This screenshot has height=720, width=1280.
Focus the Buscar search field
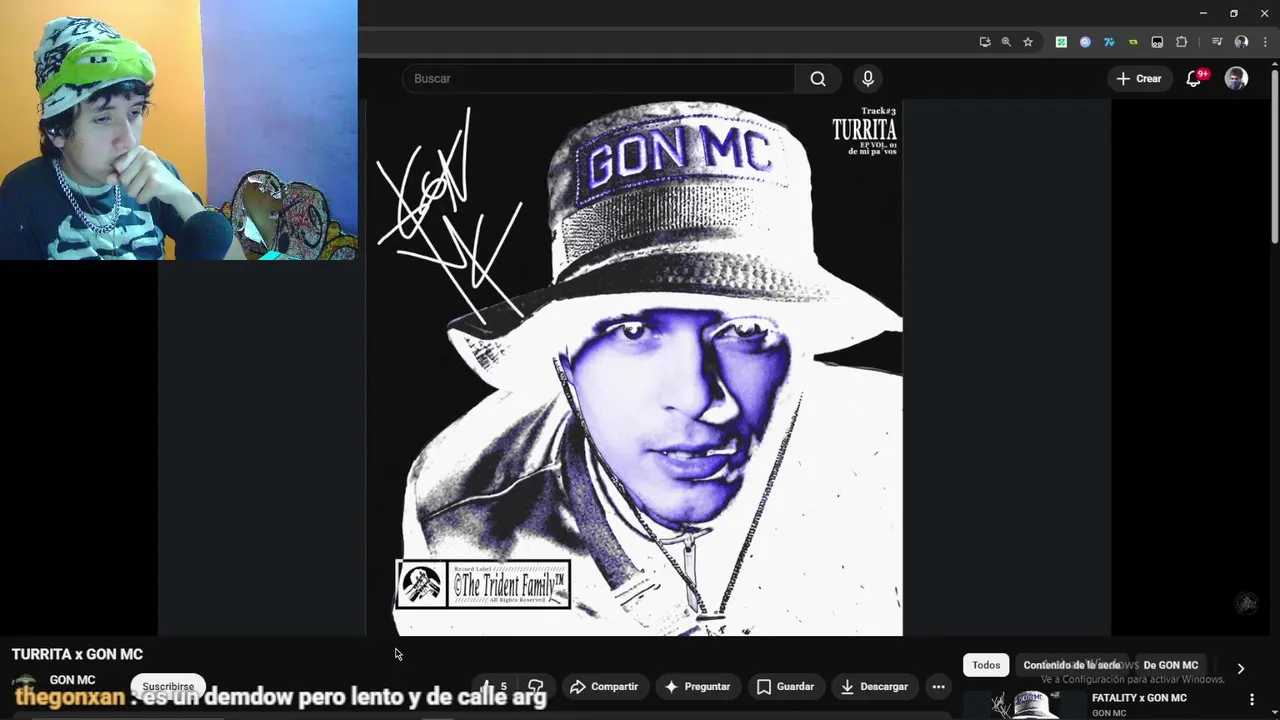[598, 79]
